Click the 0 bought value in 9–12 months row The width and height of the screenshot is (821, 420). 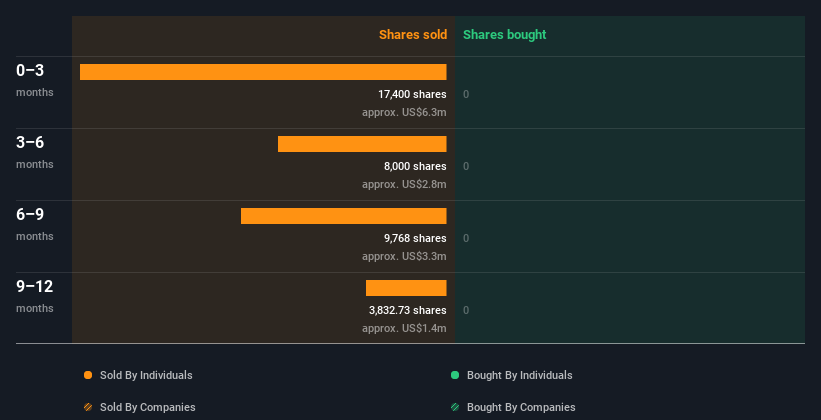click(x=466, y=311)
